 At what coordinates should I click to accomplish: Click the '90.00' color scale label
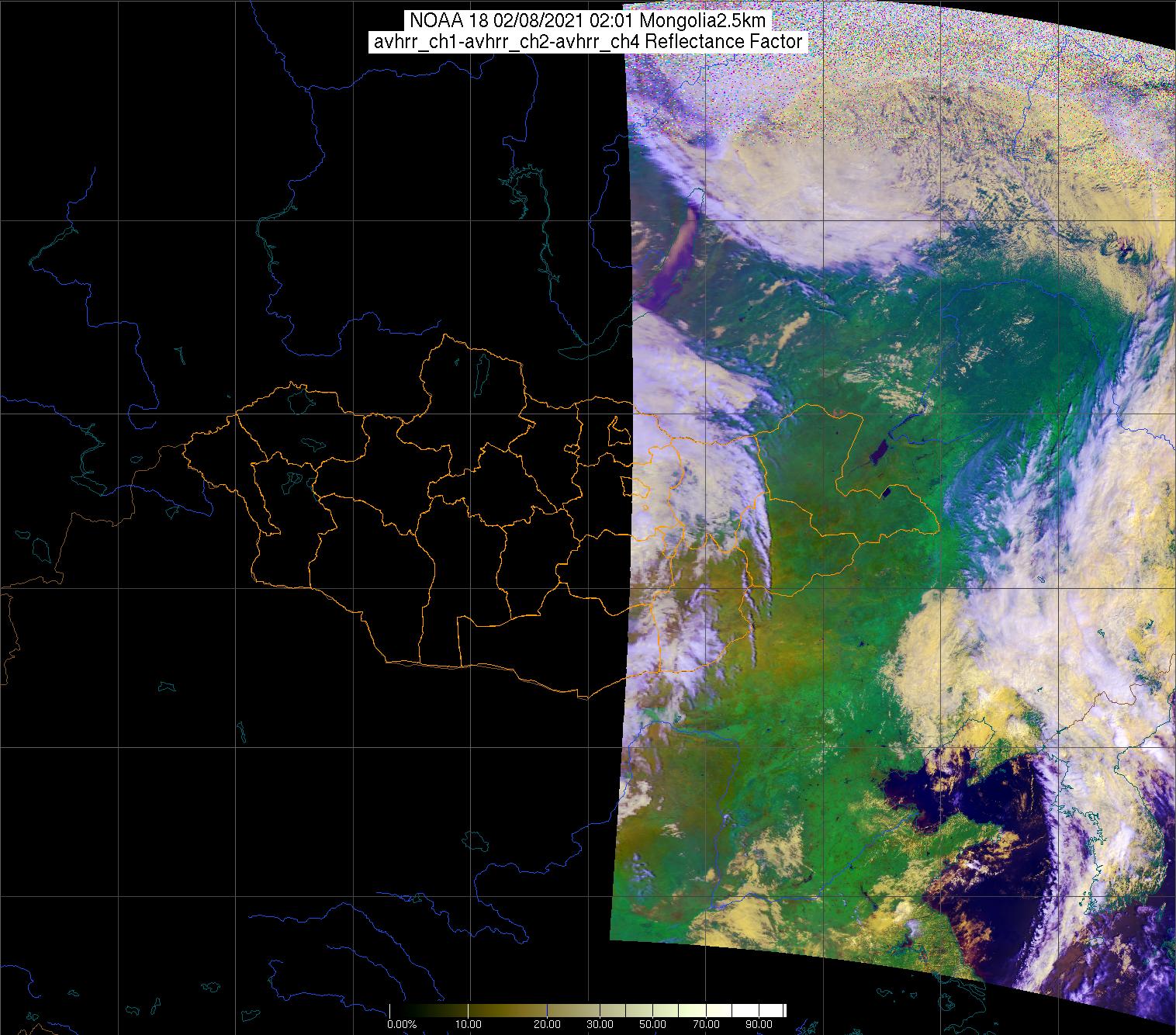click(758, 1026)
